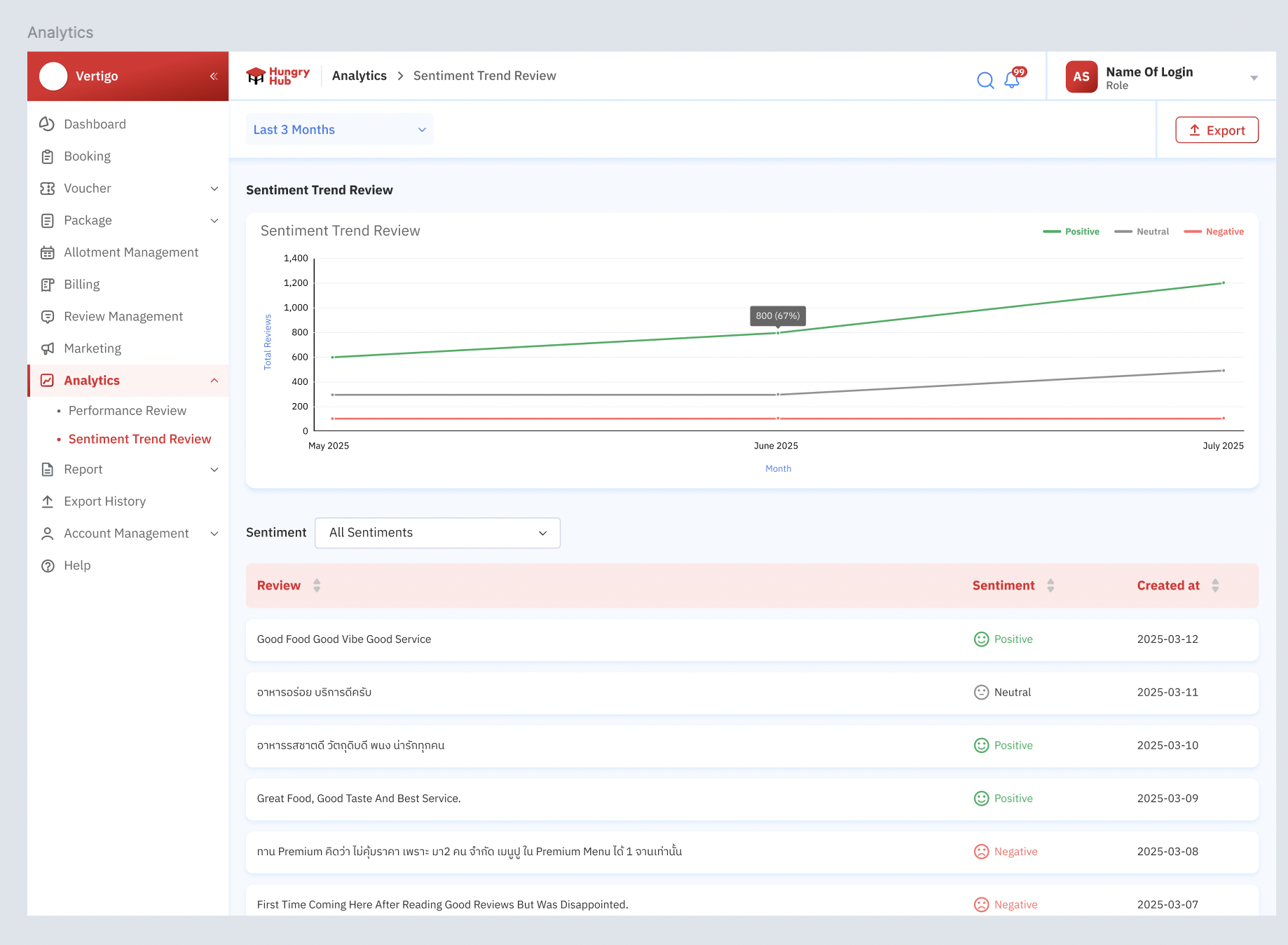The image size is (1288, 945).
Task: Click the Marketing megaphone icon
Action: click(48, 348)
